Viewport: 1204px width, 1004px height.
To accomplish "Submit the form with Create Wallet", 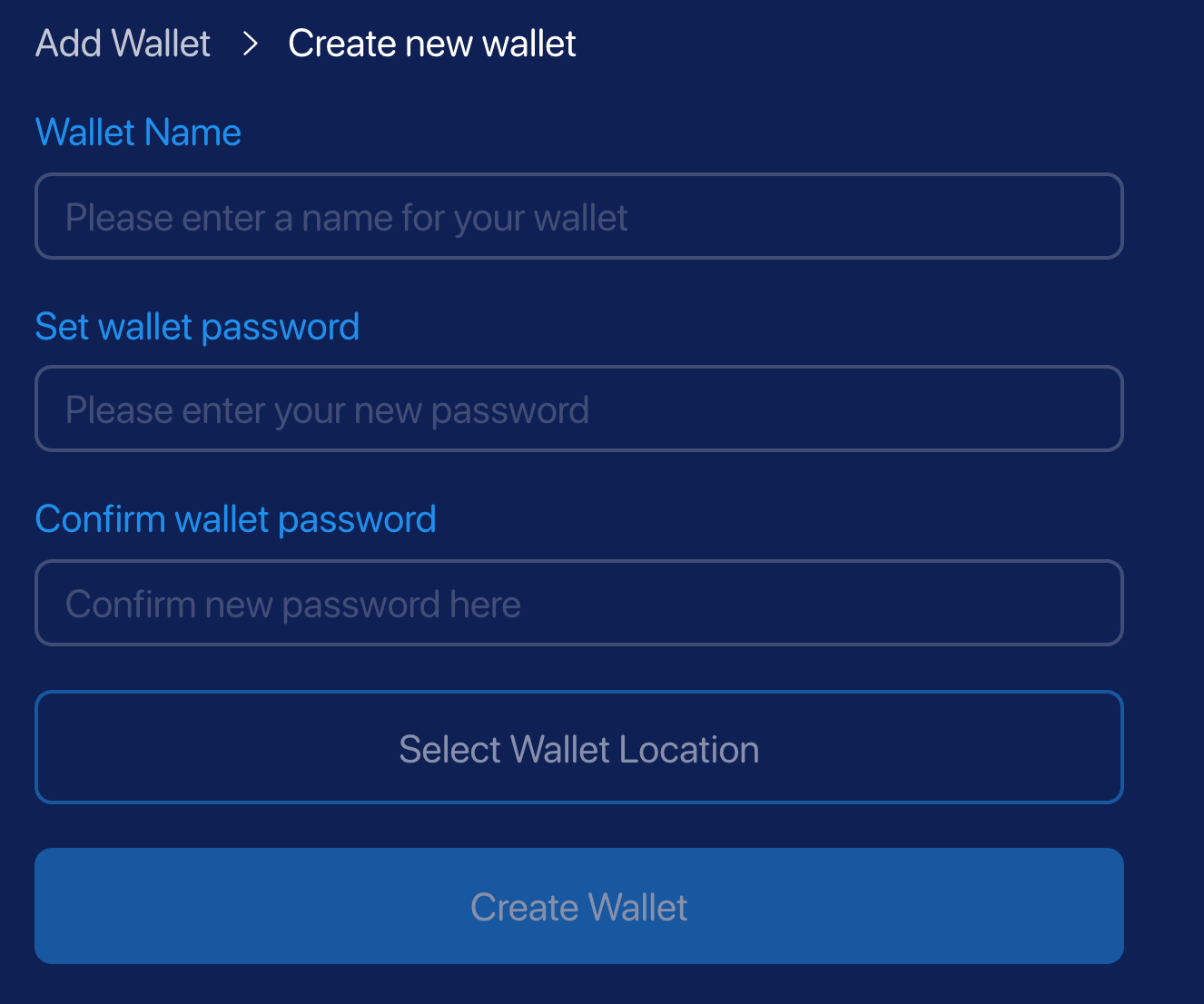I will [578, 906].
